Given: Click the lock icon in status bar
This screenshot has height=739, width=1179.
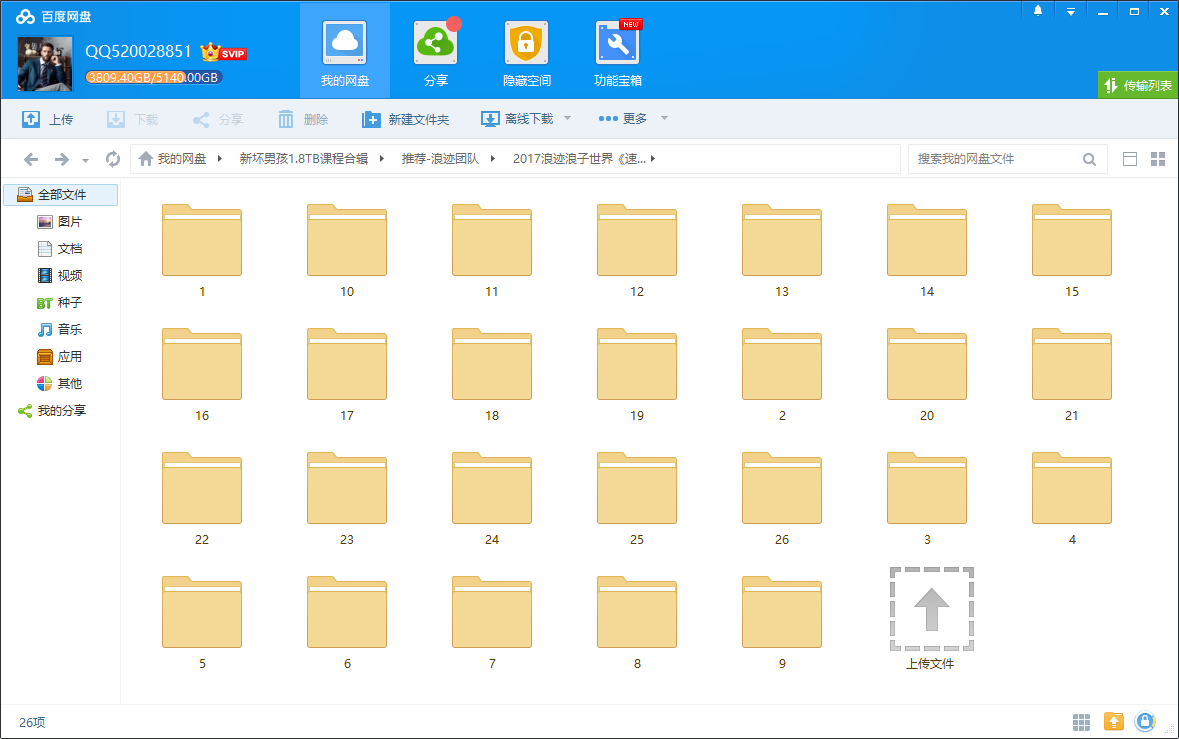Looking at the screenshot, I should click(1145, 721).
